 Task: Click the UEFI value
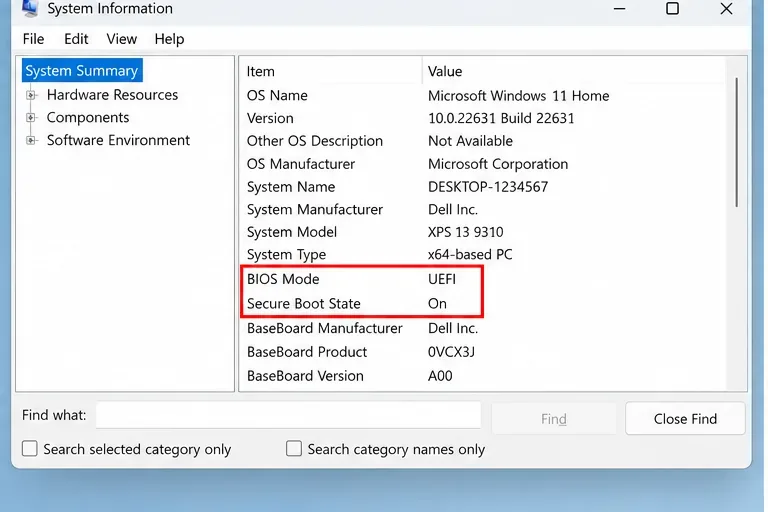442,279
